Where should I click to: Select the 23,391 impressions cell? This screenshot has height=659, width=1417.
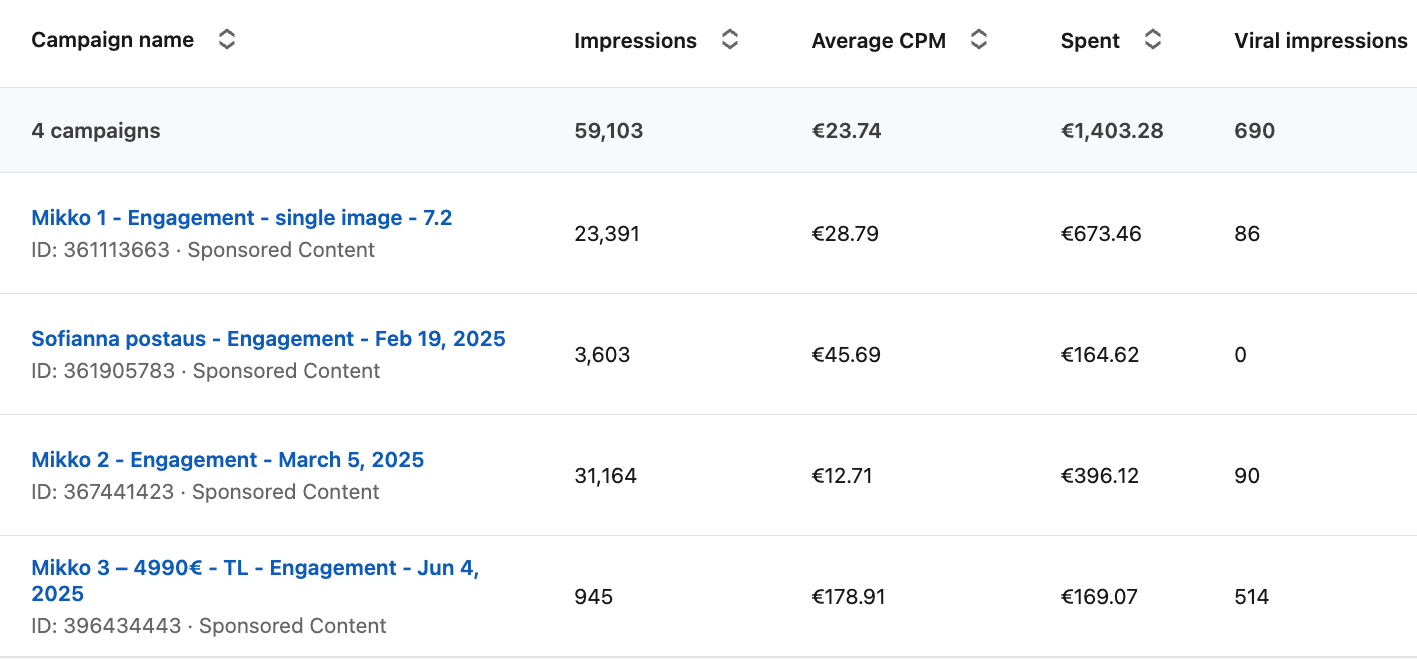click(x=606, y=234)
